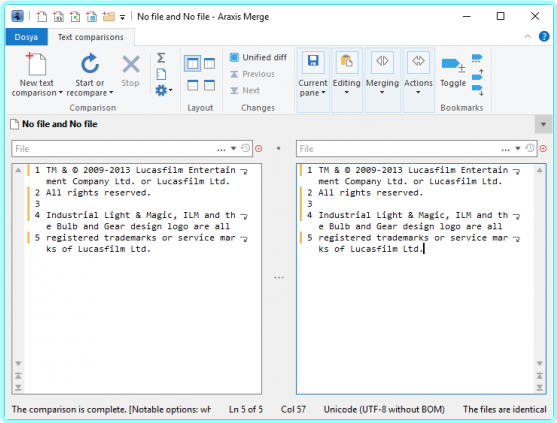This screenshot has width=557, height=423.
Task: Open the Current pane dropdown menu
Action: pyautogui.click(x=313, y=80)
